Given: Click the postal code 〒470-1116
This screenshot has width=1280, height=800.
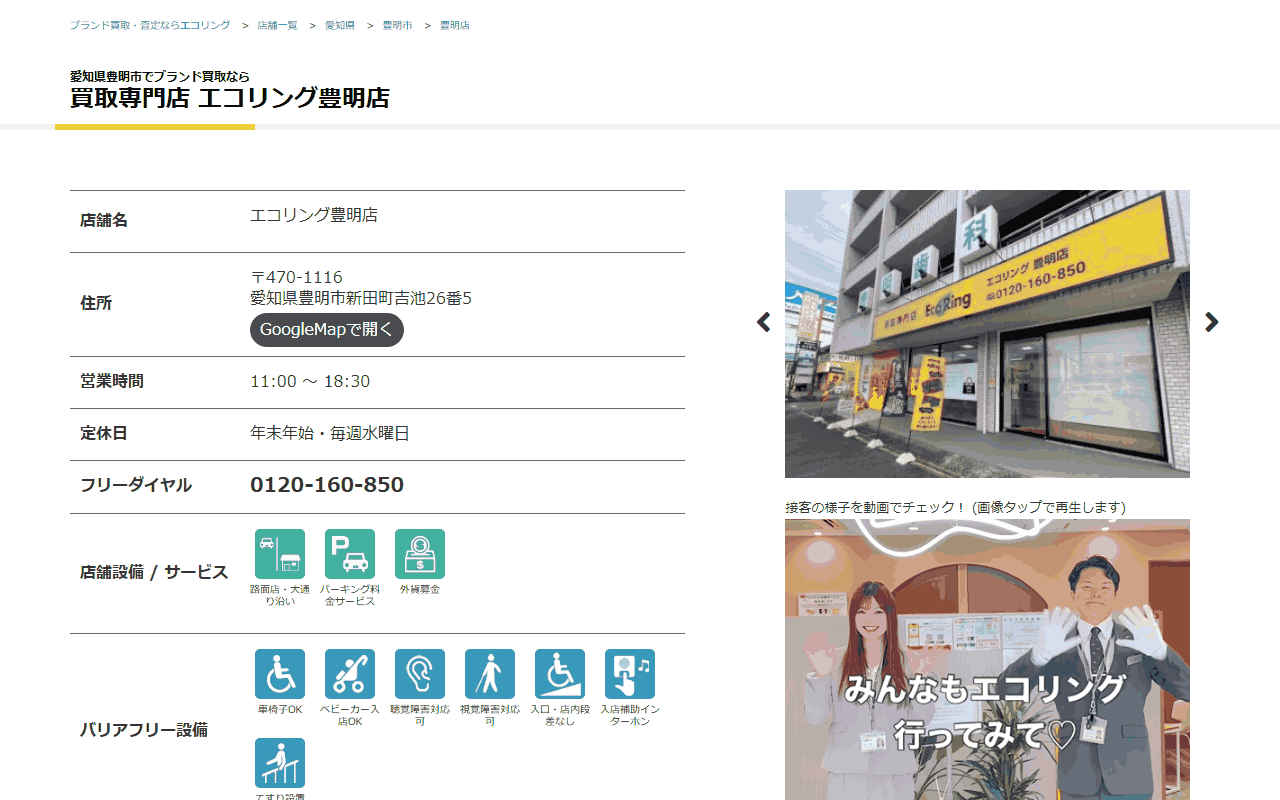Looking at the screenshot, I should point(296,277).
